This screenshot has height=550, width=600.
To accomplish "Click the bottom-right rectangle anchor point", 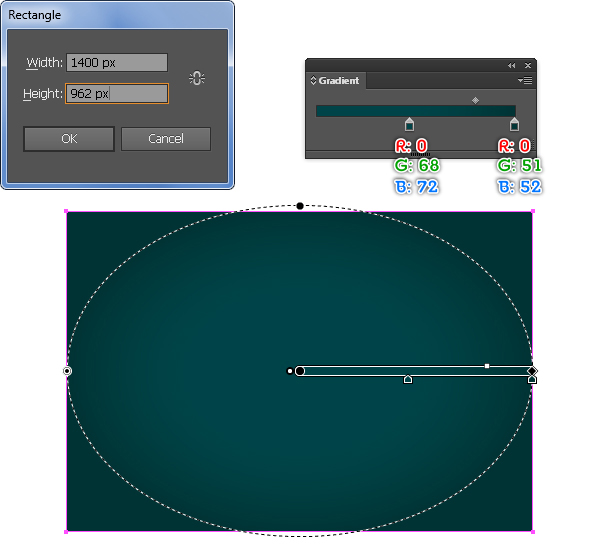I will coord(533,532).
